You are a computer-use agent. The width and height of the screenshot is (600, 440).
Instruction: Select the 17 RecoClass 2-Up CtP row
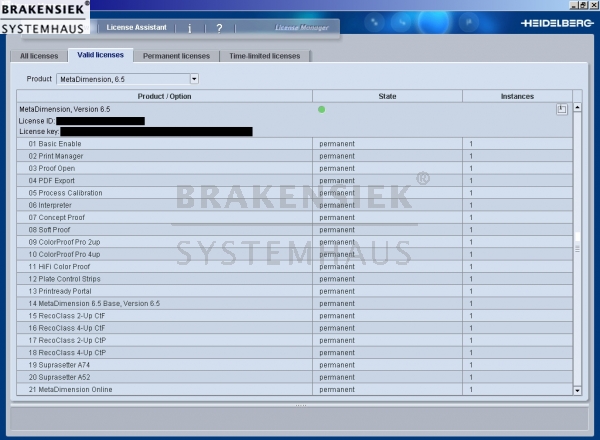(295, 340)
